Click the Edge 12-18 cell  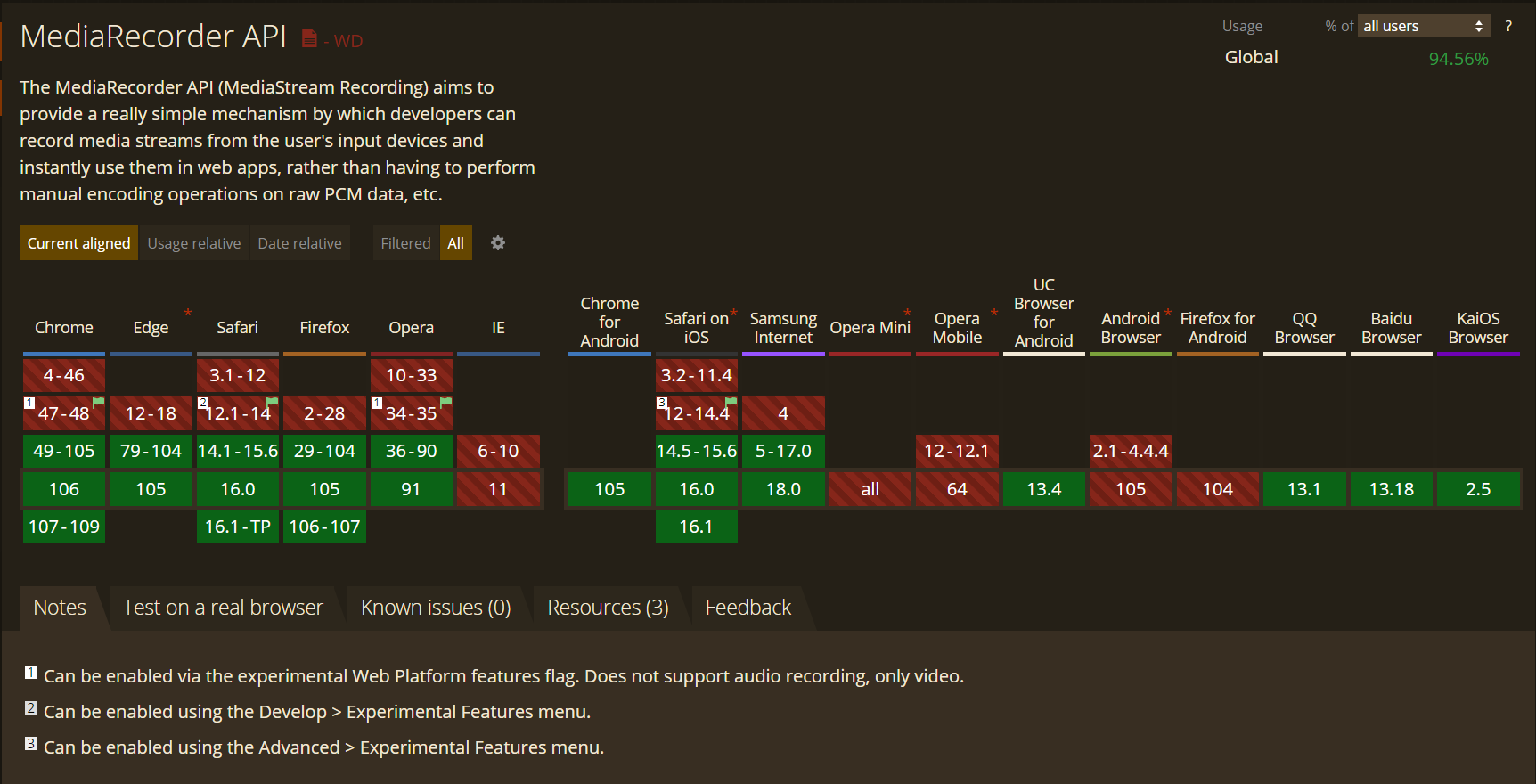151,413
